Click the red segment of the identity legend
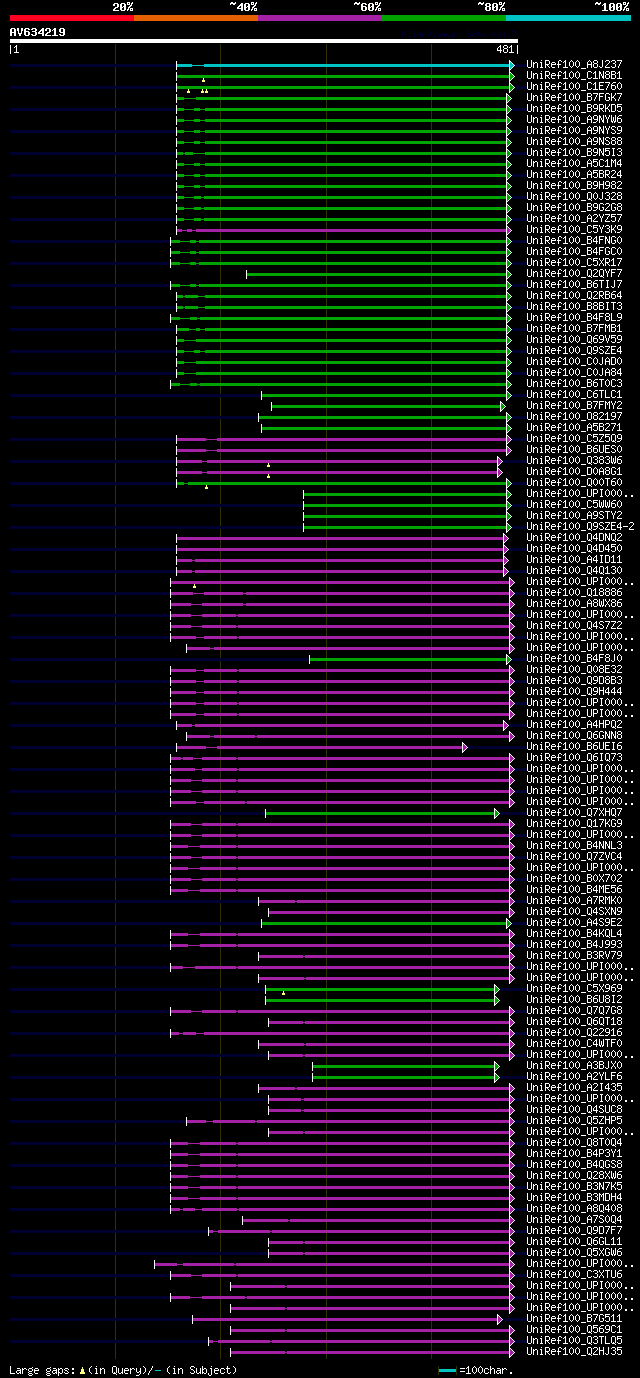 point(72,18)
